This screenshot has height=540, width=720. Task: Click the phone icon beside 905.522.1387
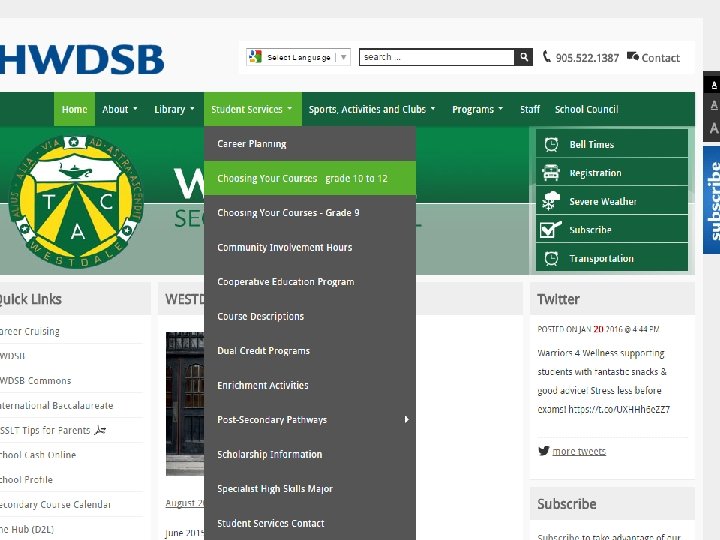click(546, 56)
